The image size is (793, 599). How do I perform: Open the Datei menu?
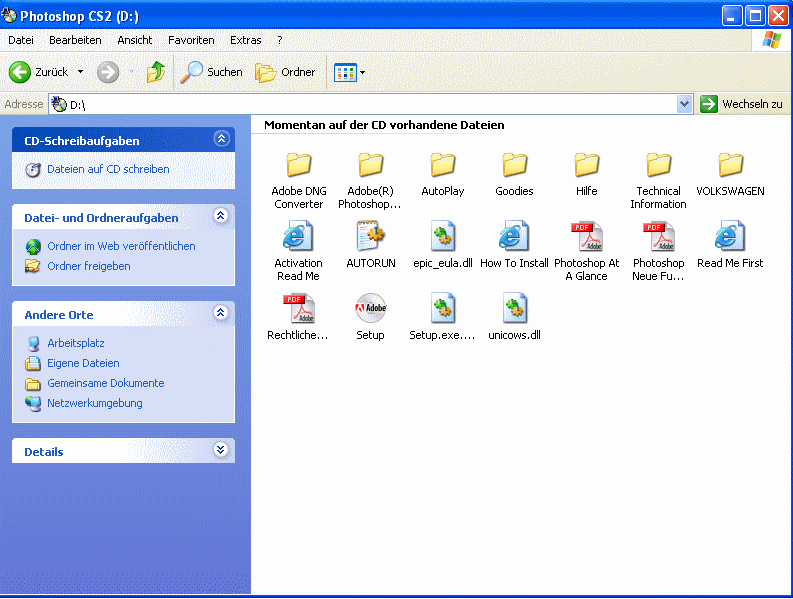pyautogui.click(x=21, y=40)
